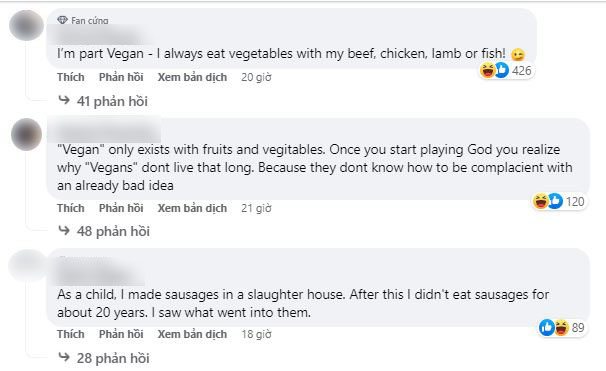The image size is (606, 371).
Task: Translate the sausages comment with Xem bản dịch
Action: pos(192,334)
